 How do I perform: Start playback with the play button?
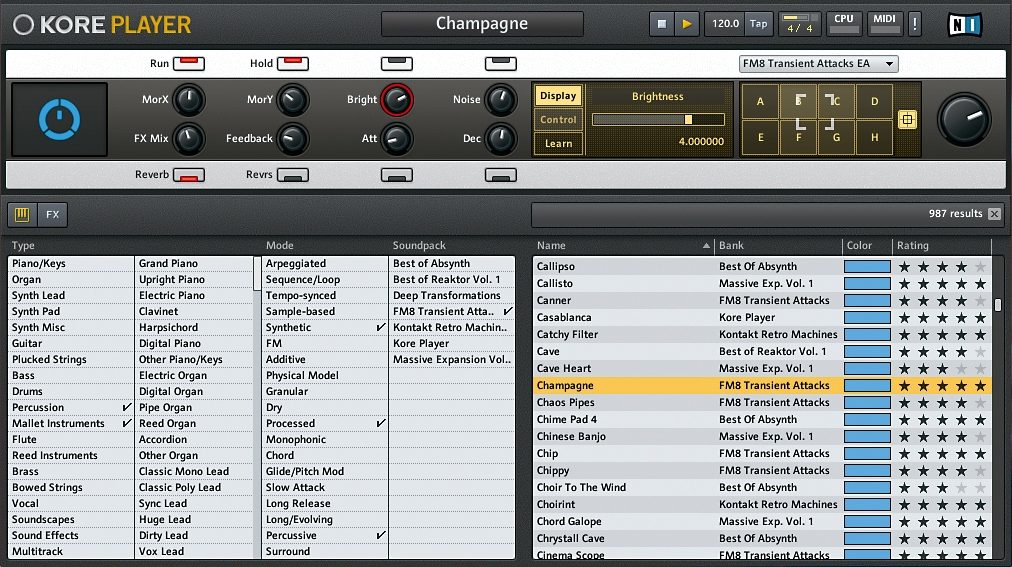[687, 24]
